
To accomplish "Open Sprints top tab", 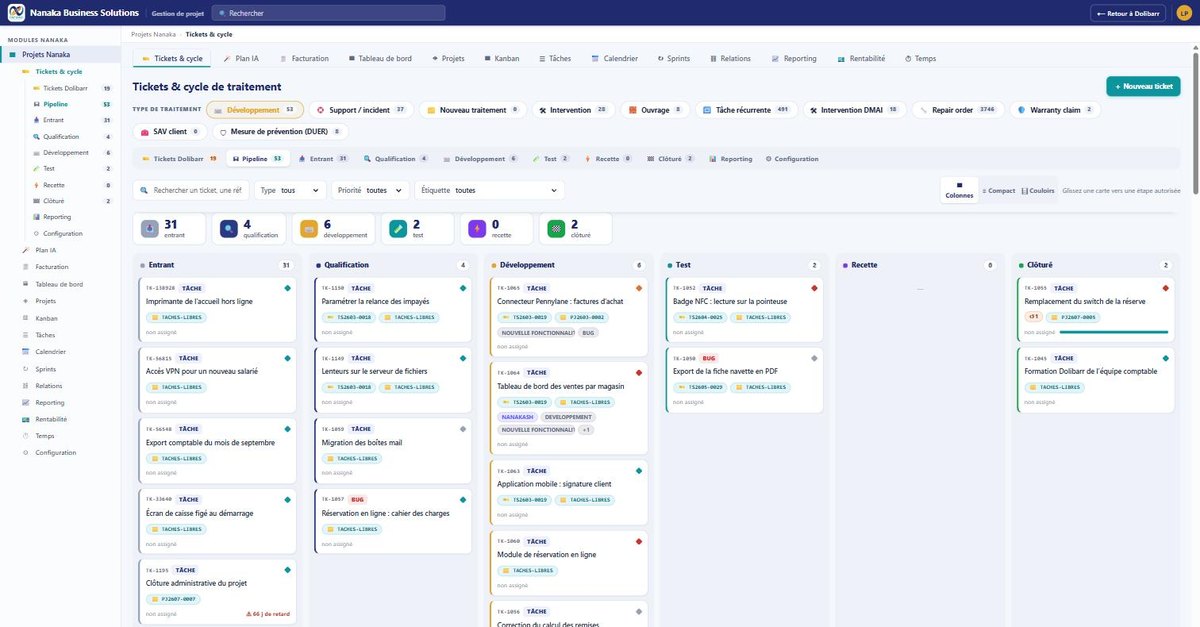I will [x=672, y=59].
